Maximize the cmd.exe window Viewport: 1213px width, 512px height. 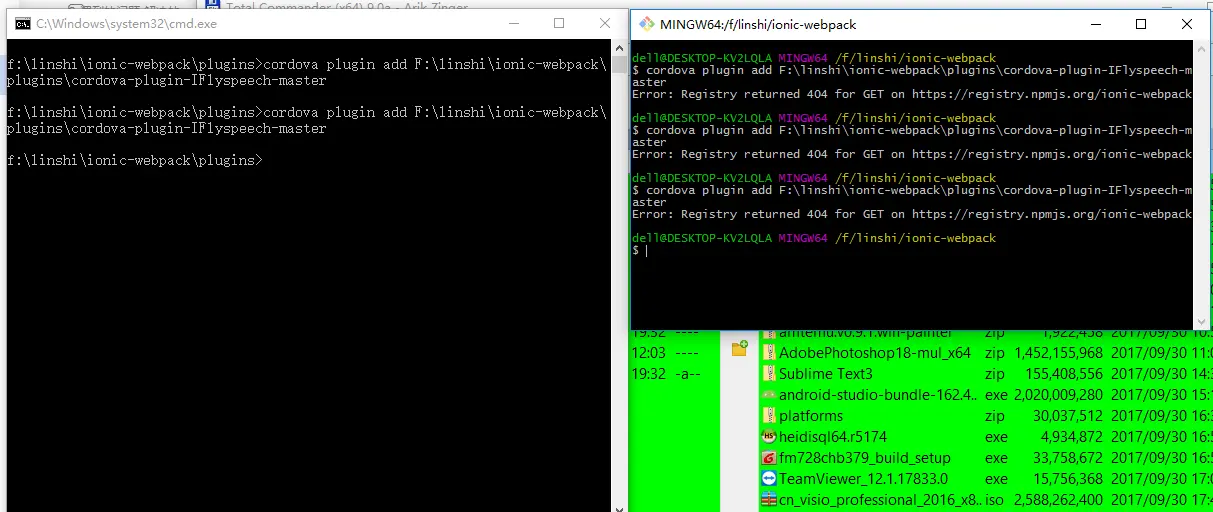pos(559,23)
